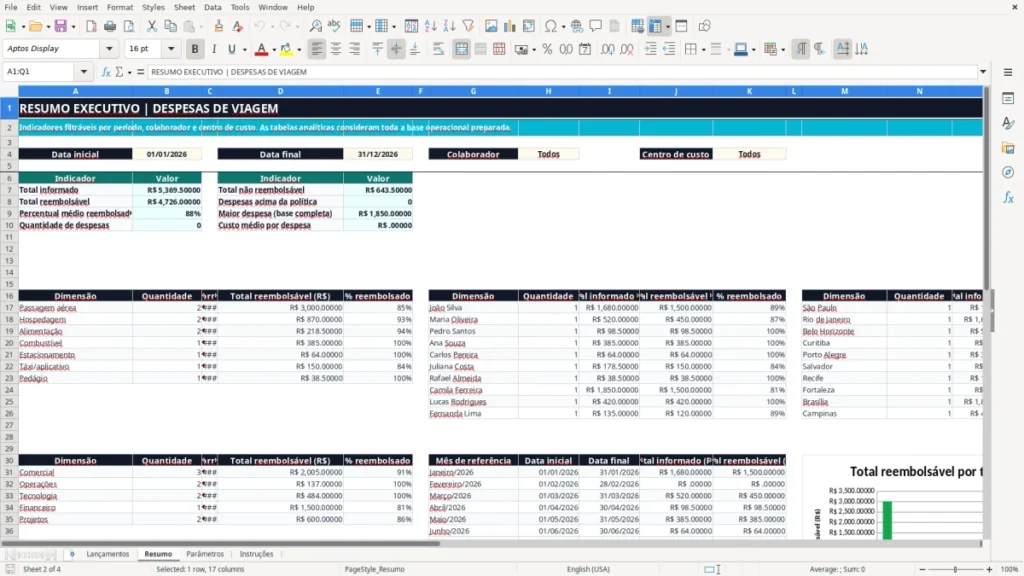1024x576 pixels.
Task: Click the Formula equals button
Action: tap(140, 72)
